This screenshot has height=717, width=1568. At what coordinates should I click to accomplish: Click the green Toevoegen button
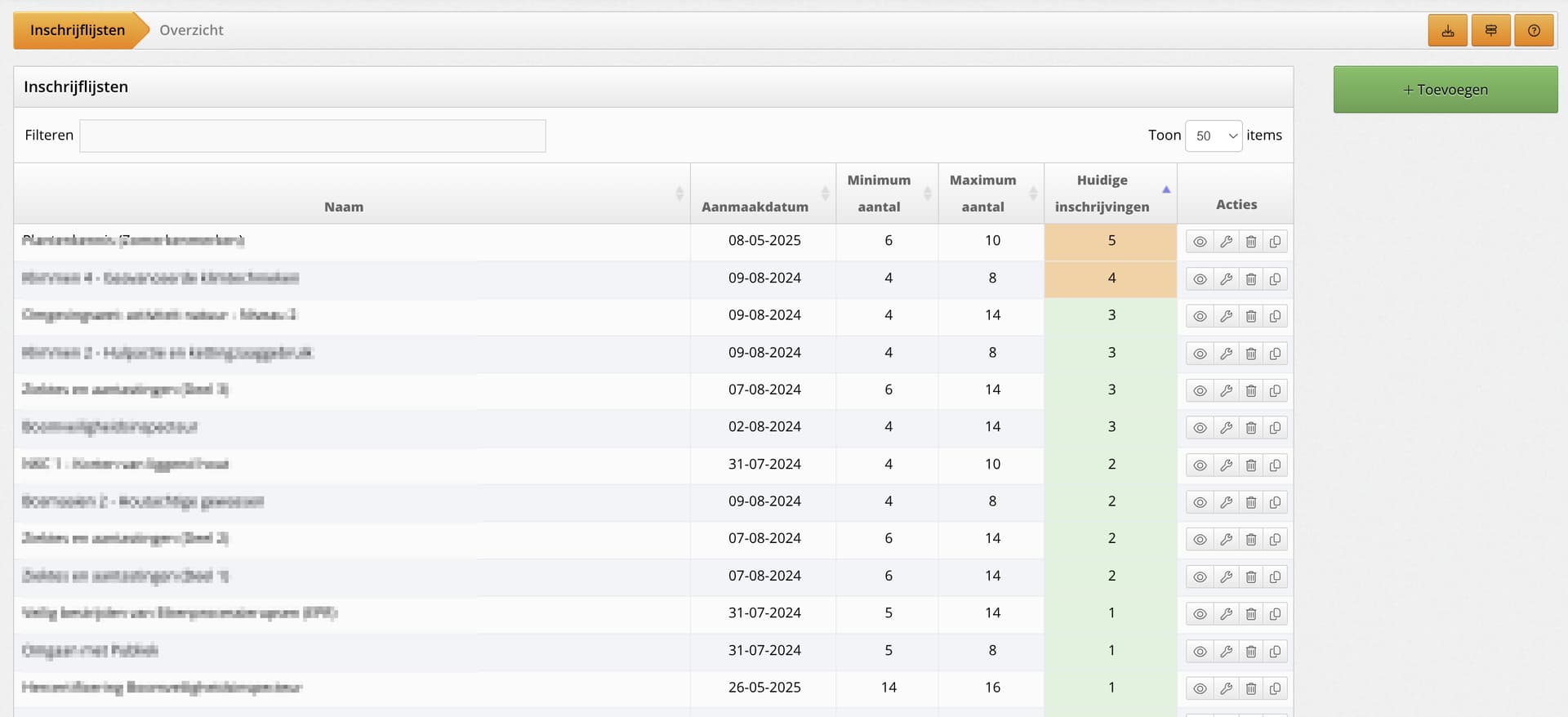[x=1445, y=89]
